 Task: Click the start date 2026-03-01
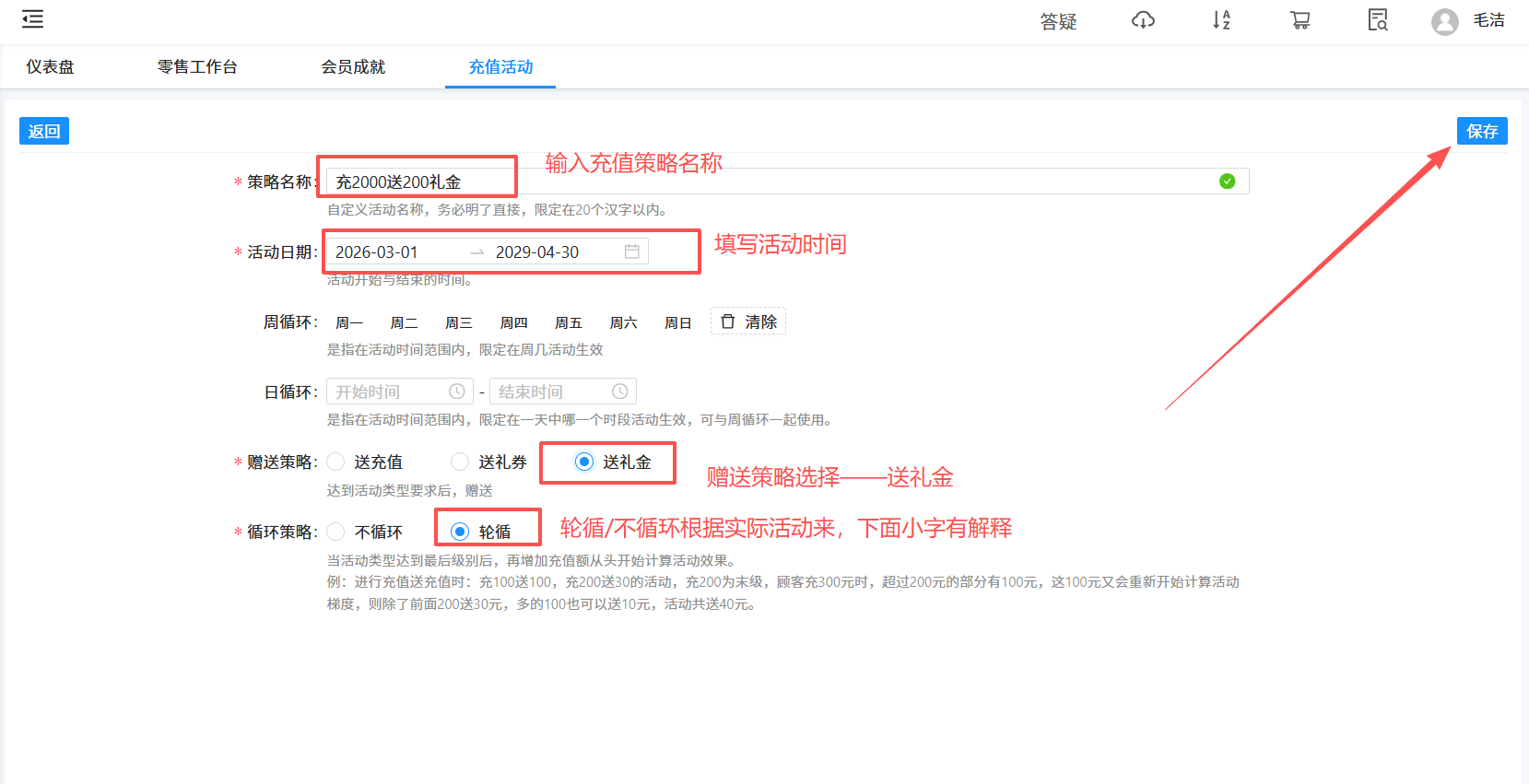[377, 252]
